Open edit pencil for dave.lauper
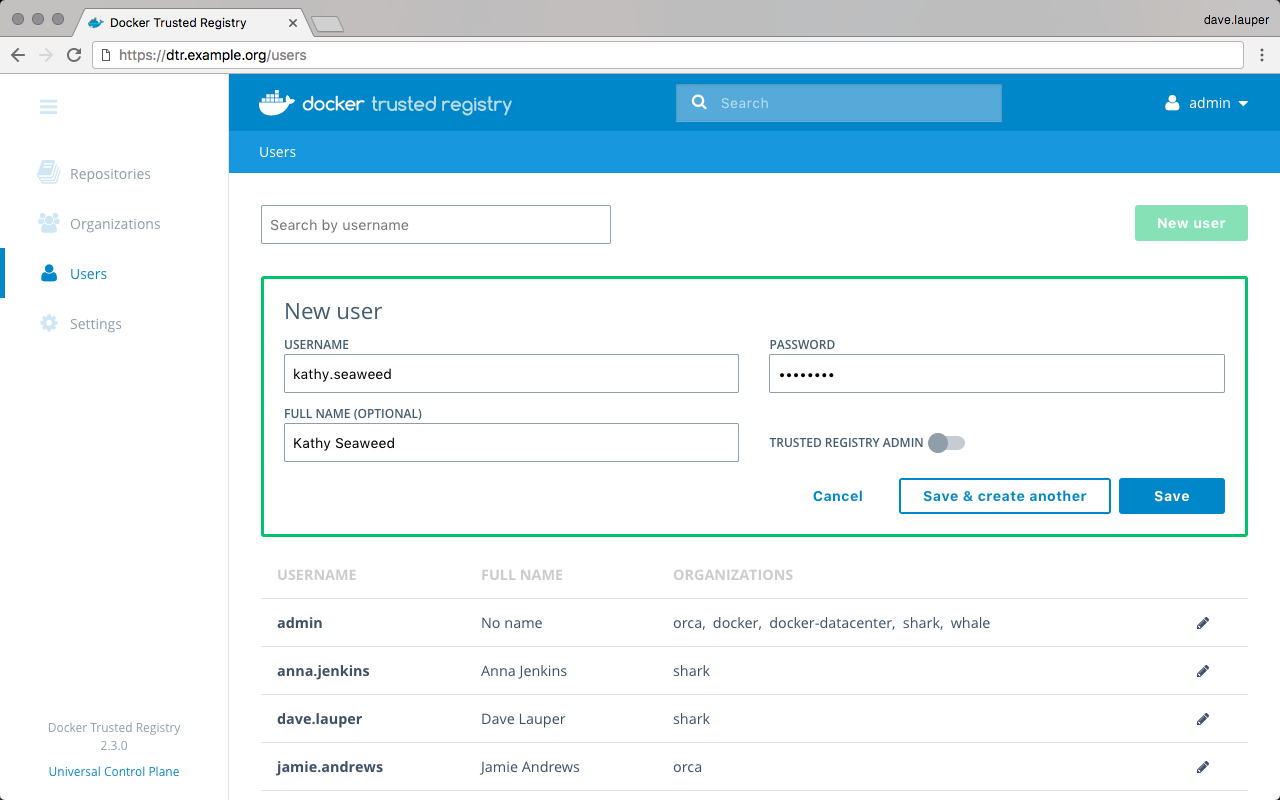Screen dimensions: 1280x800 pos(1203,719)
